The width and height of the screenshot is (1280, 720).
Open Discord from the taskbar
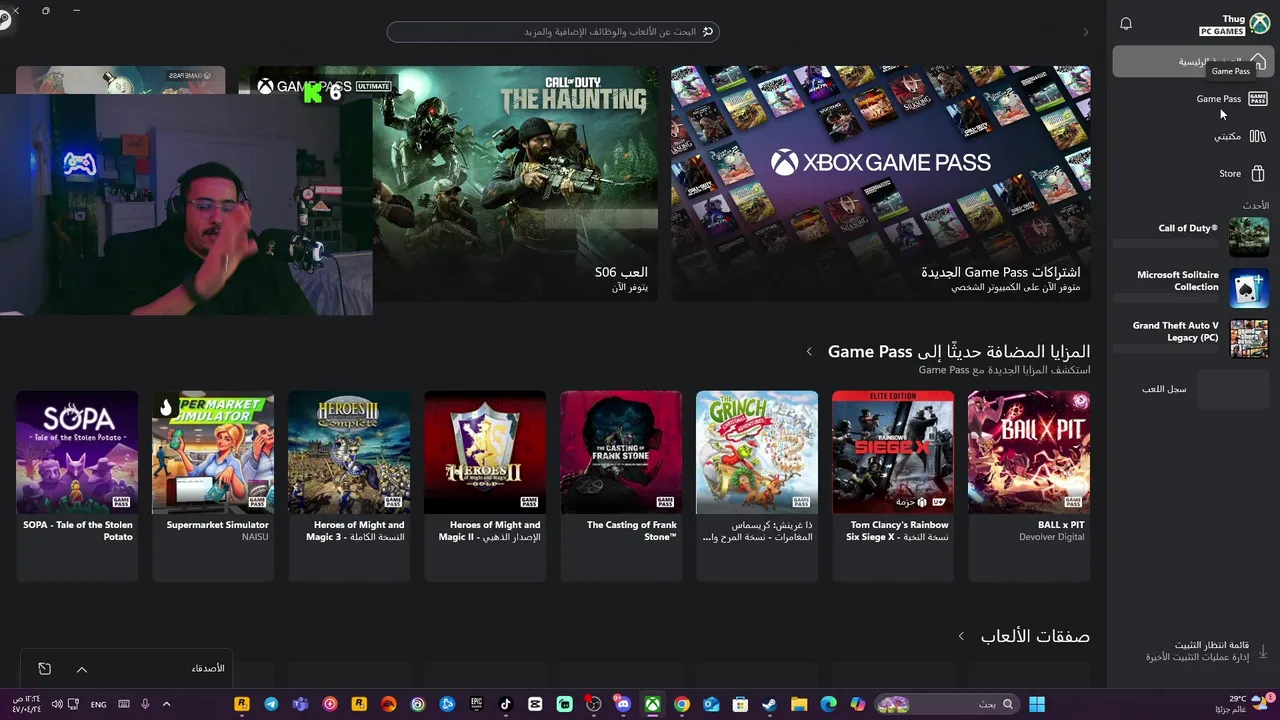(x=623, y=704)
